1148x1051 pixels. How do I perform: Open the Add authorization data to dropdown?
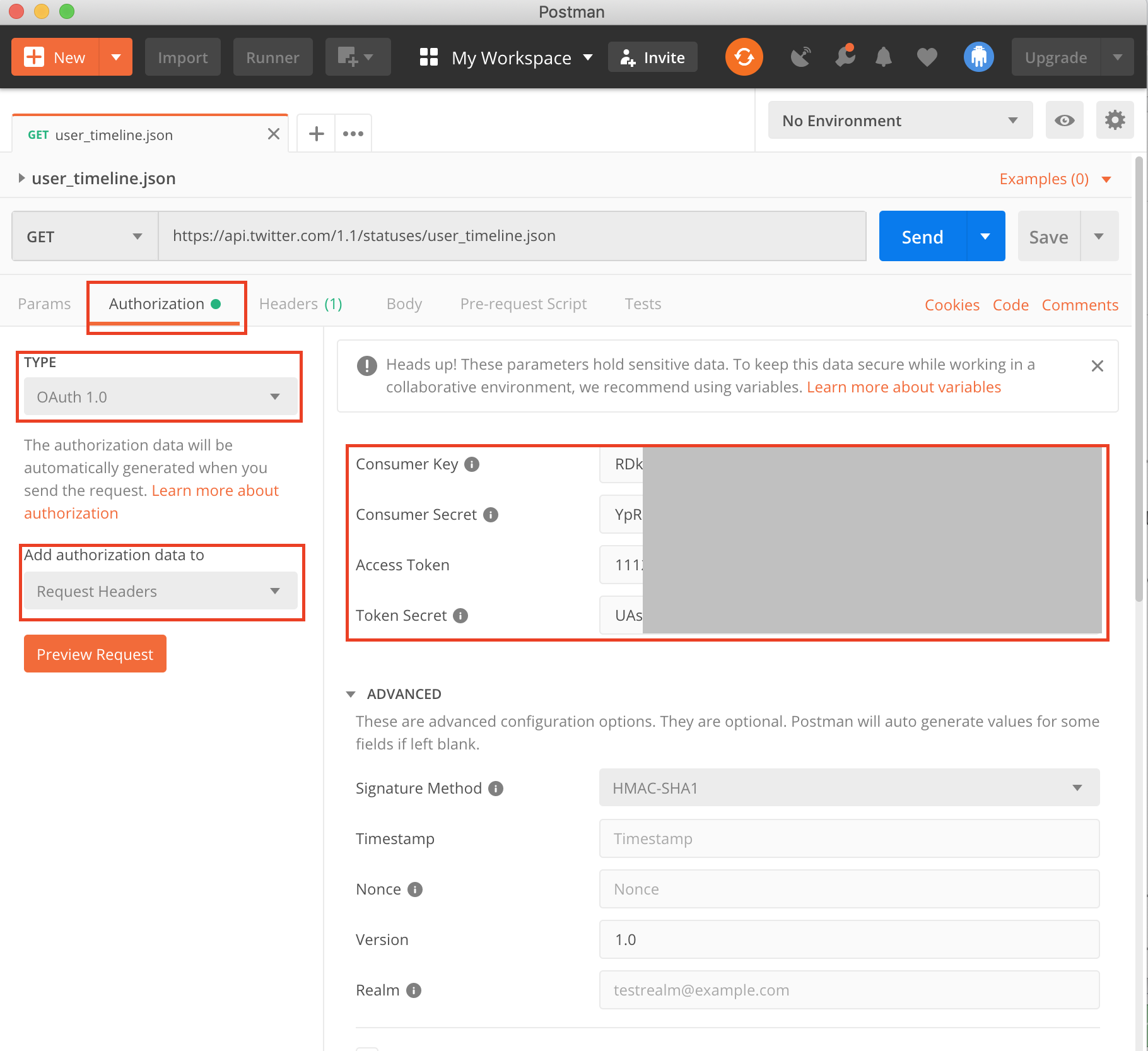(x=160, y=591)
